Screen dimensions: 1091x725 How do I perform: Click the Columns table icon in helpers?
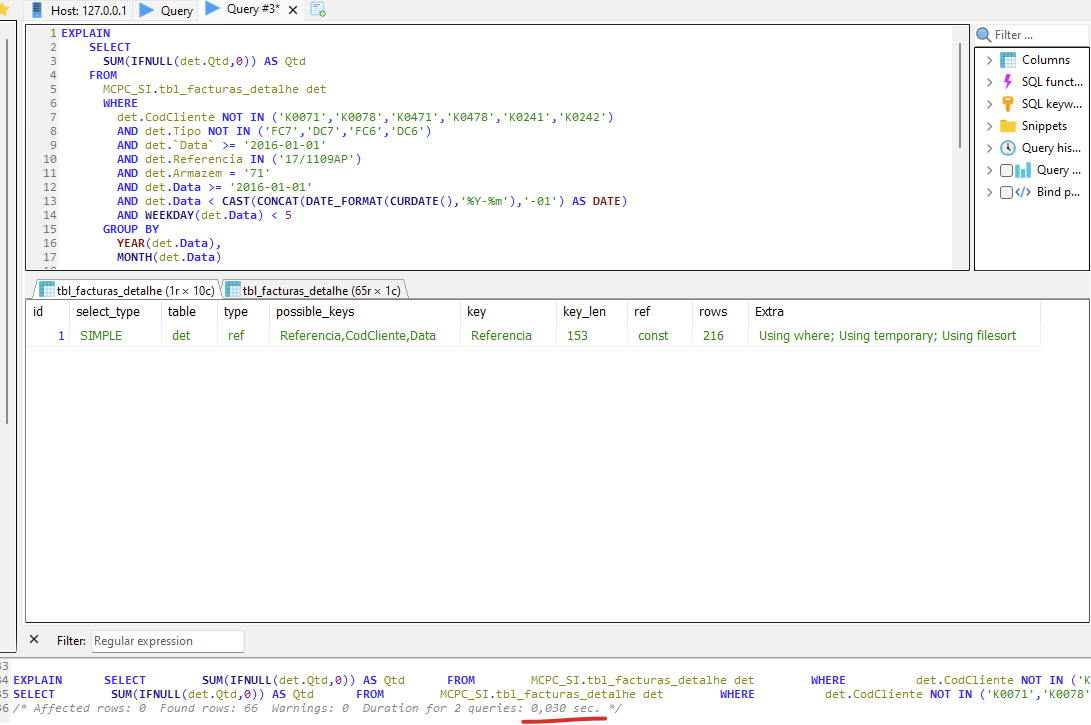point(1008,60)
